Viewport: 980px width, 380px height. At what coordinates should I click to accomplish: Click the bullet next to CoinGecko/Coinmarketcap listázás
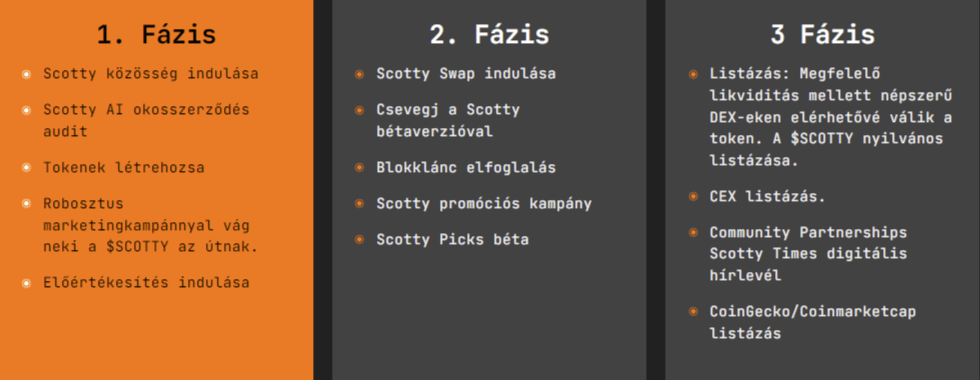(693, 311)
